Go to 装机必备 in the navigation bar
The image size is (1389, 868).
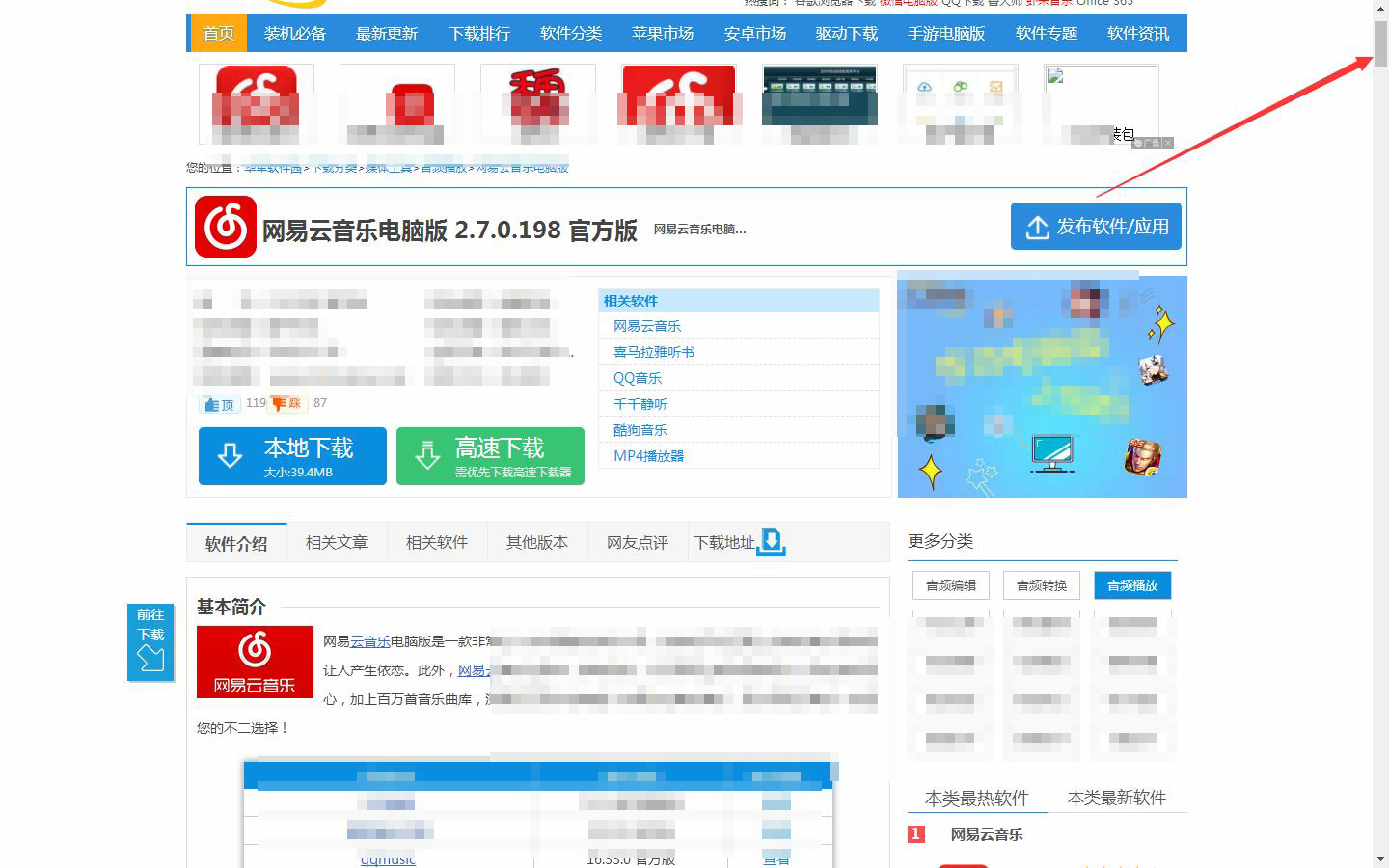click(x=295, y=33)
